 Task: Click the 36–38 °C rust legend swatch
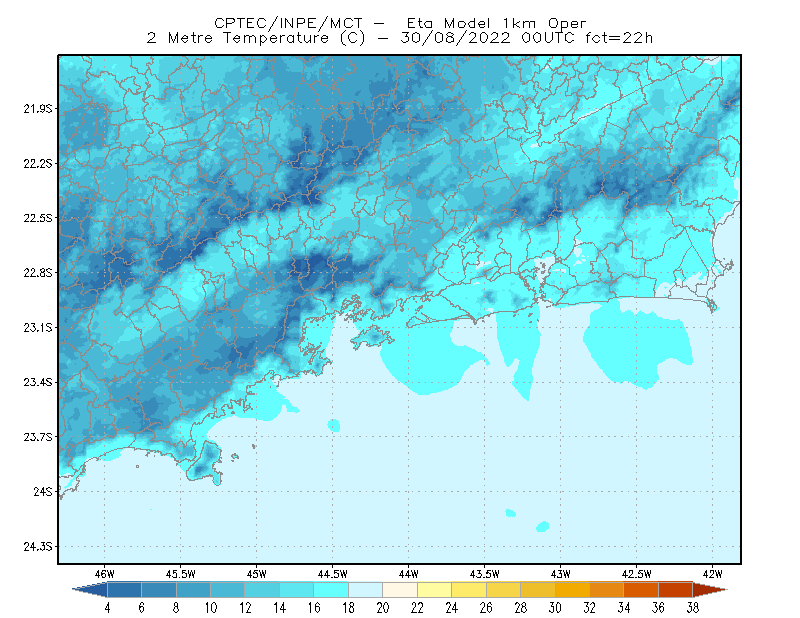pyautogui.click(x=676, y=590)
